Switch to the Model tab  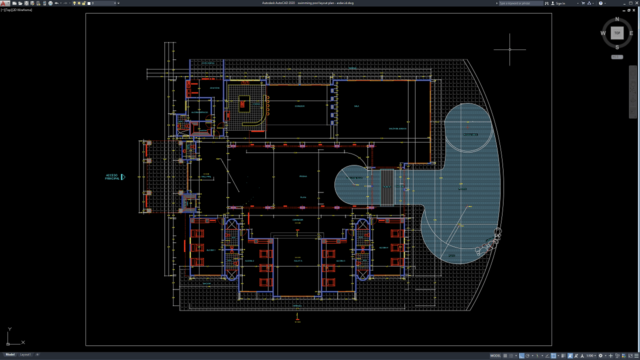[x=10, y=355]
